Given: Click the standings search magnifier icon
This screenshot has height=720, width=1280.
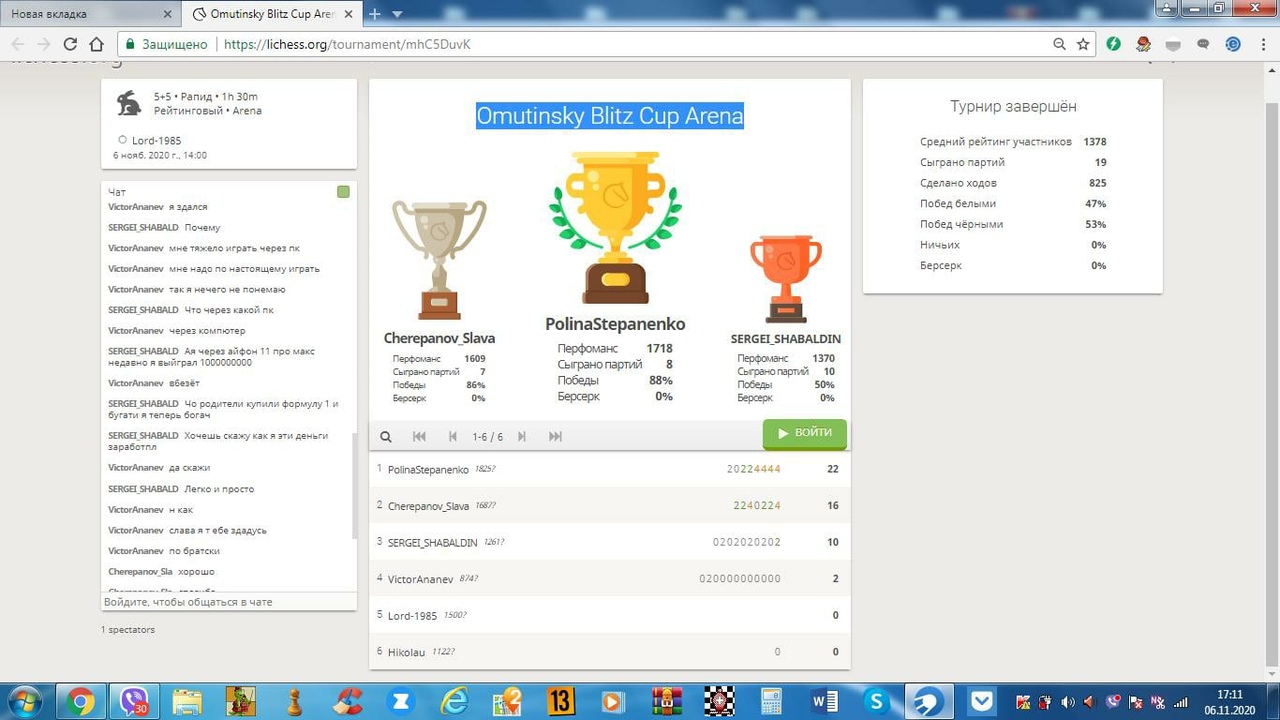Looking at the screenshot, I should coord(386,436).
